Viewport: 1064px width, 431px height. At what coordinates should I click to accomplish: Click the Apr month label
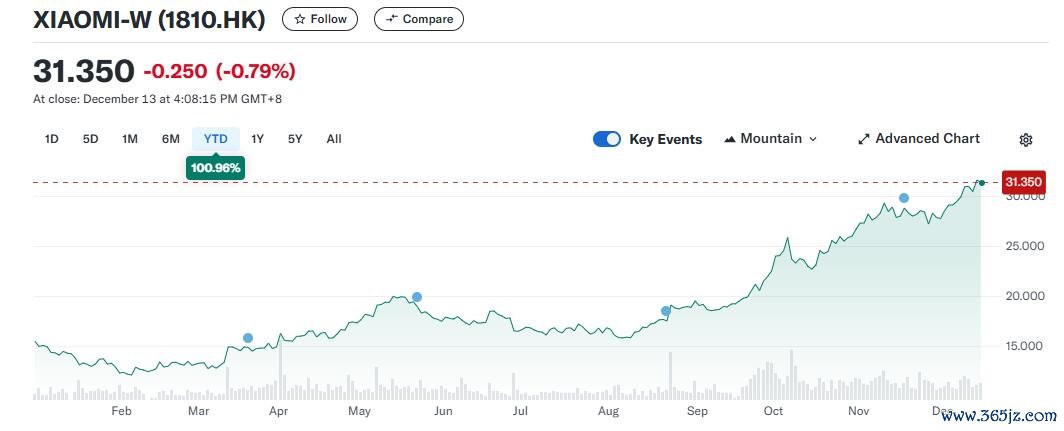[277, 411]
